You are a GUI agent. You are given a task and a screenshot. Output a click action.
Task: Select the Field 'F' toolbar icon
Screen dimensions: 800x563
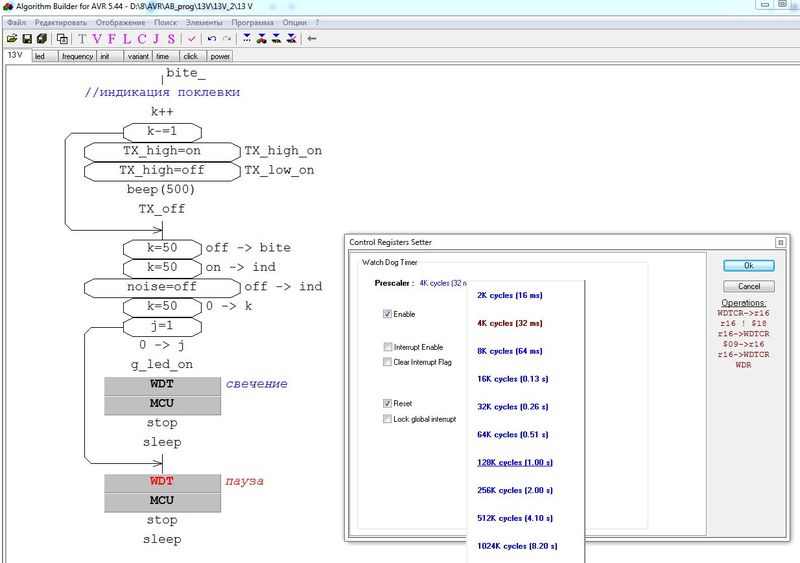click(x=111, y=39)
